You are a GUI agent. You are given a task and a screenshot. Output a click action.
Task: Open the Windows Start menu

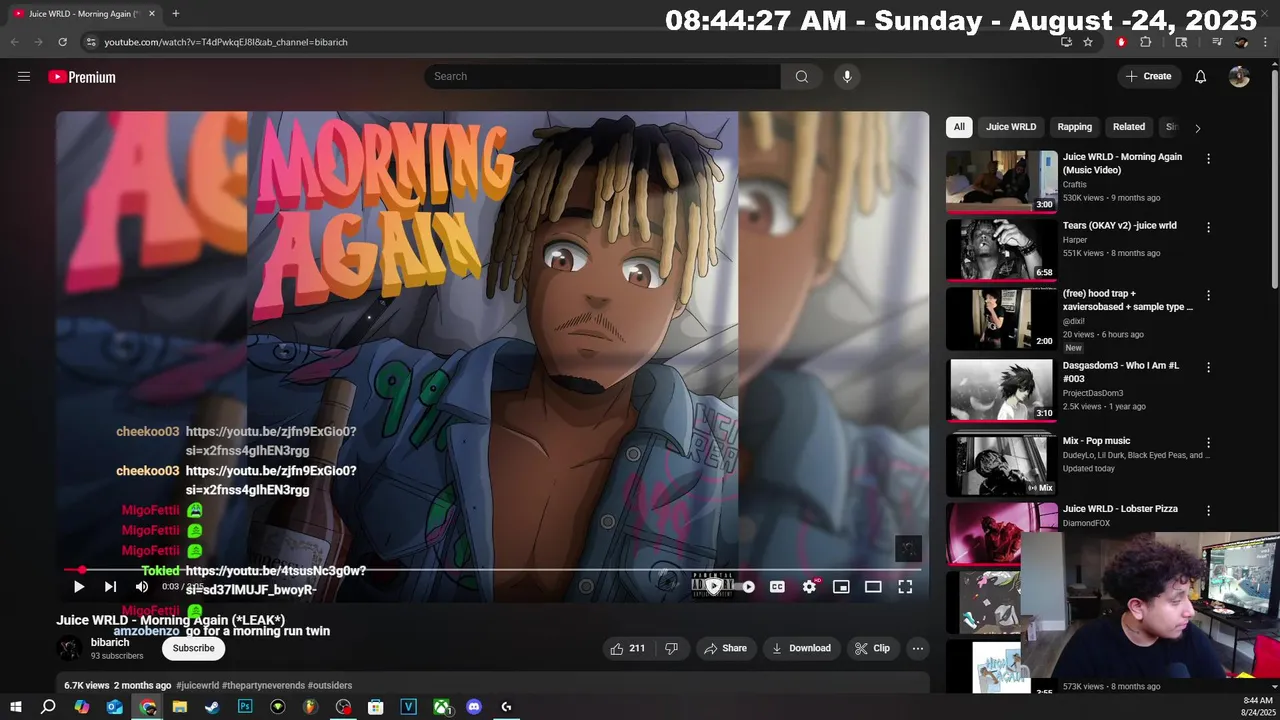coord(15,707)
